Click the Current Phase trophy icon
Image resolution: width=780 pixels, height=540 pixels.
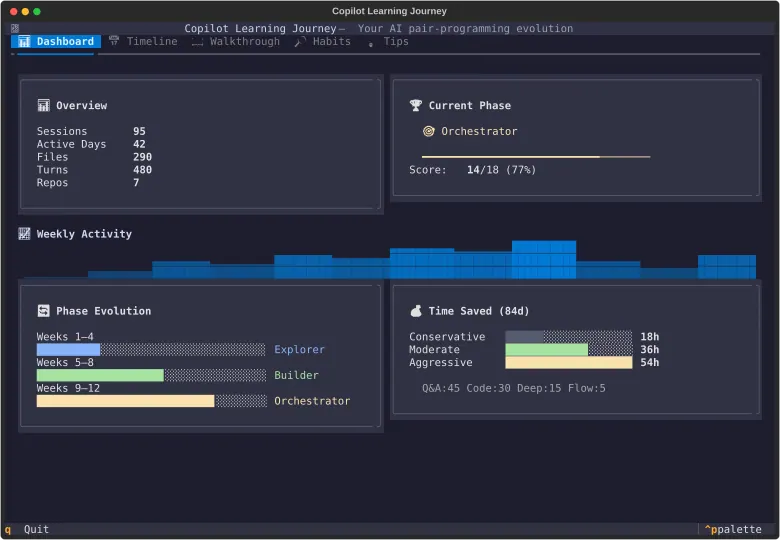(x=416, y=105)
